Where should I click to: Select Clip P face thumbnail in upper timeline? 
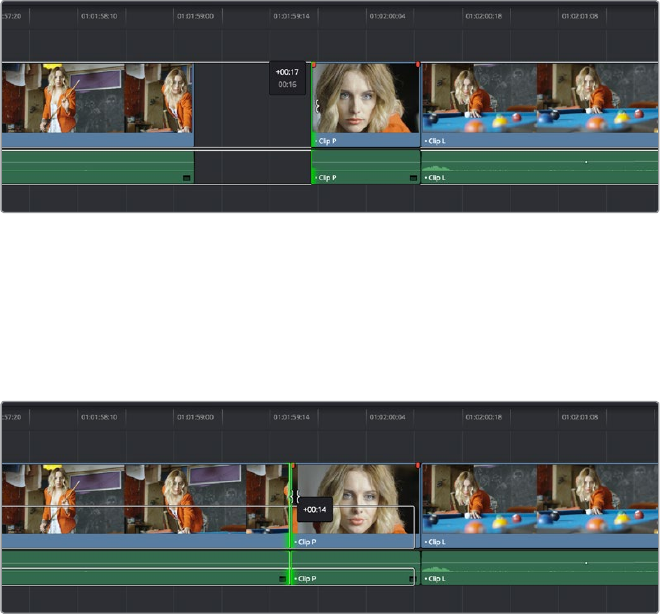click(365, 98)
